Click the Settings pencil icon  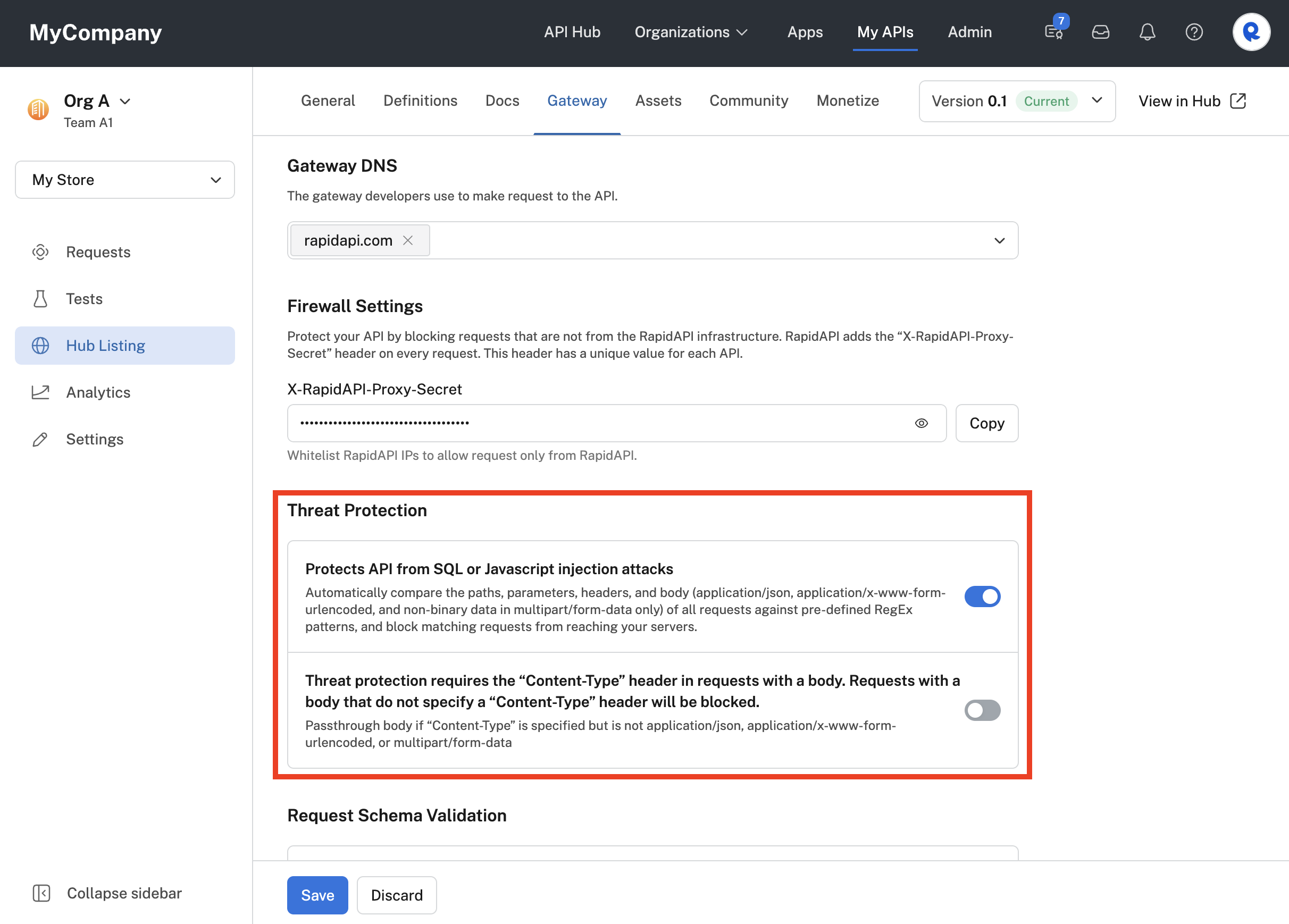[40, 439]
